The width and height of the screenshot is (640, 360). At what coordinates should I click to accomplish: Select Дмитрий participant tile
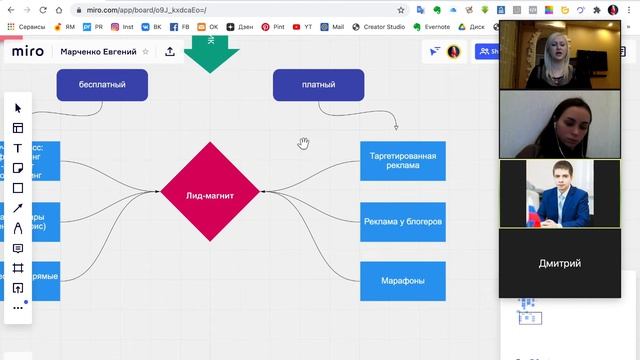click(560, 263)
